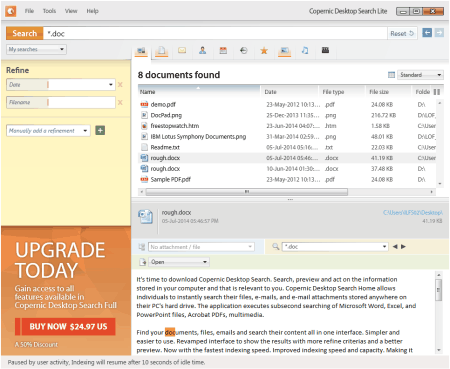Click the results layout view icon
Image resolution: width=450 pixels, height=369 pixels.
coord(392,75)
